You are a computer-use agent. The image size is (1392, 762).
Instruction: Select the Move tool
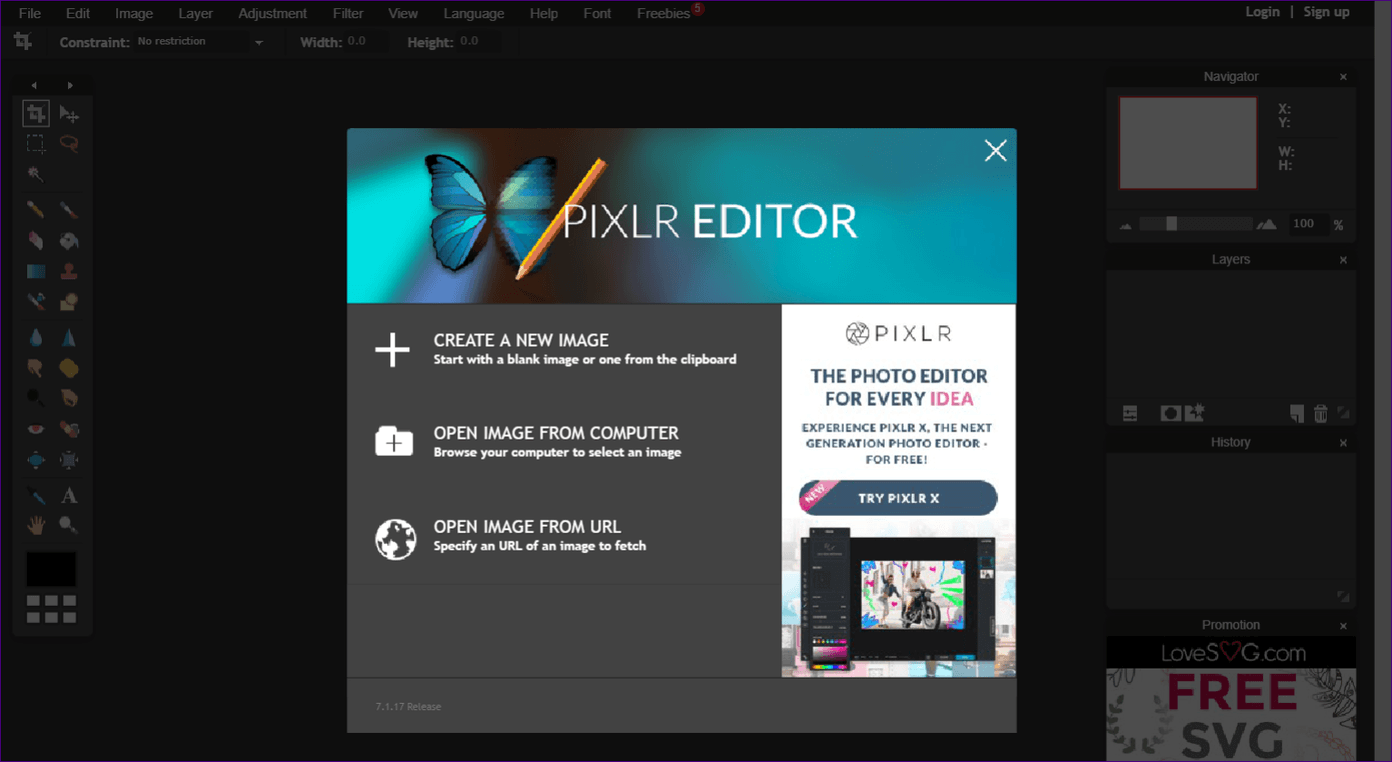point(69,113)
